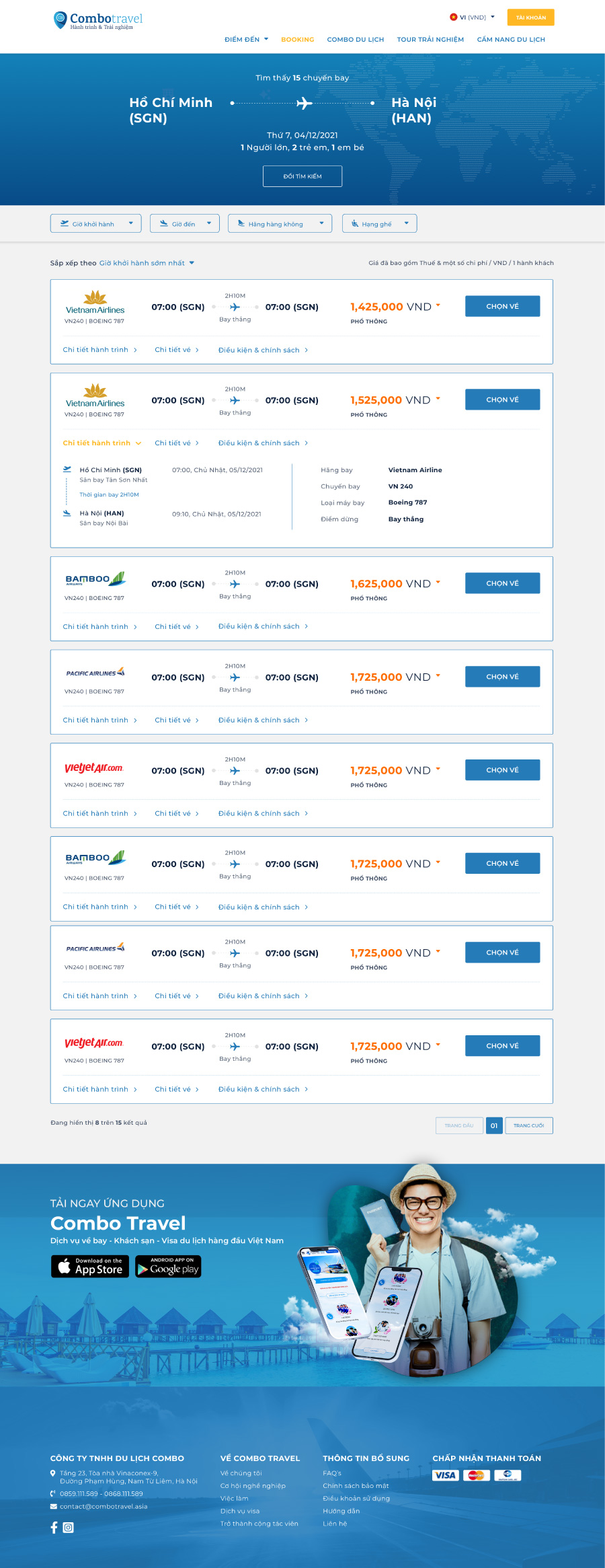This screenshot has height=1568, width=605.
Task: Click the Mastercard payment icon
Action: tap(476, 1475)
